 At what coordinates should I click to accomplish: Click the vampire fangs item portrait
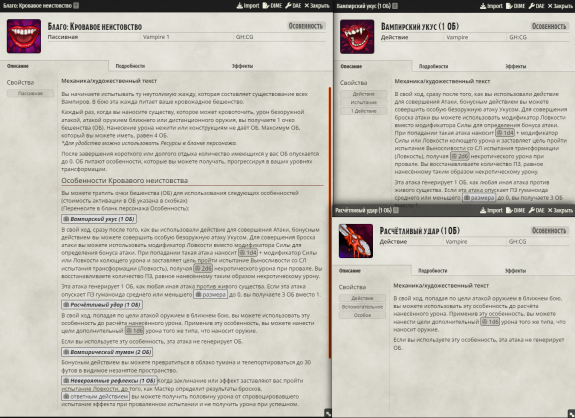(x=357, y=37)
